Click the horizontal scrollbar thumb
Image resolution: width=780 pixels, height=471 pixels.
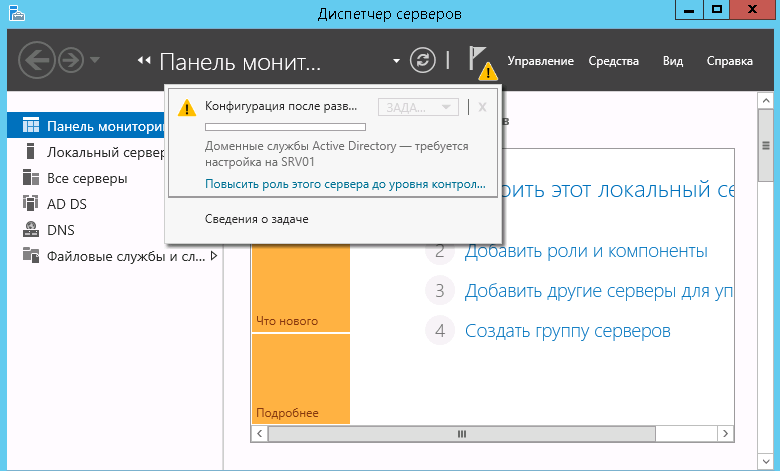pyautogui.click(x=462, y=434)
